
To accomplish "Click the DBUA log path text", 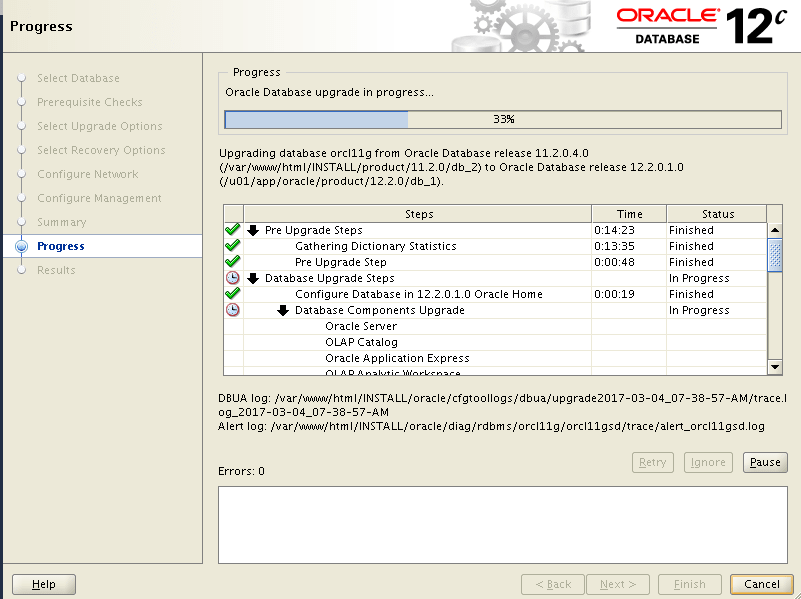I will point(503,405).
